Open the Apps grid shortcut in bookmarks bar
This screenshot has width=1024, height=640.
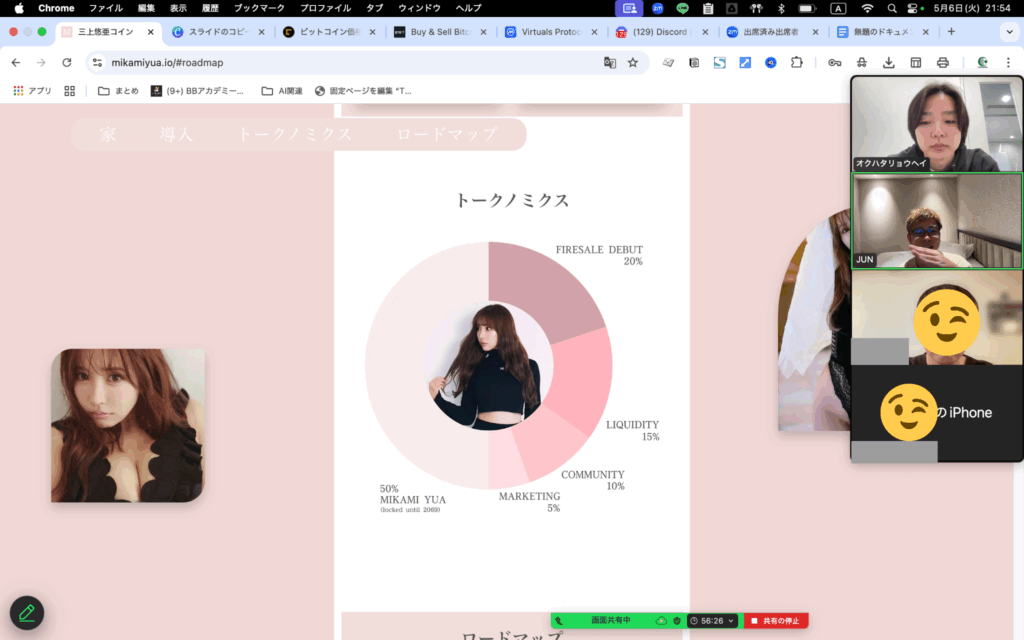(32, 91)
